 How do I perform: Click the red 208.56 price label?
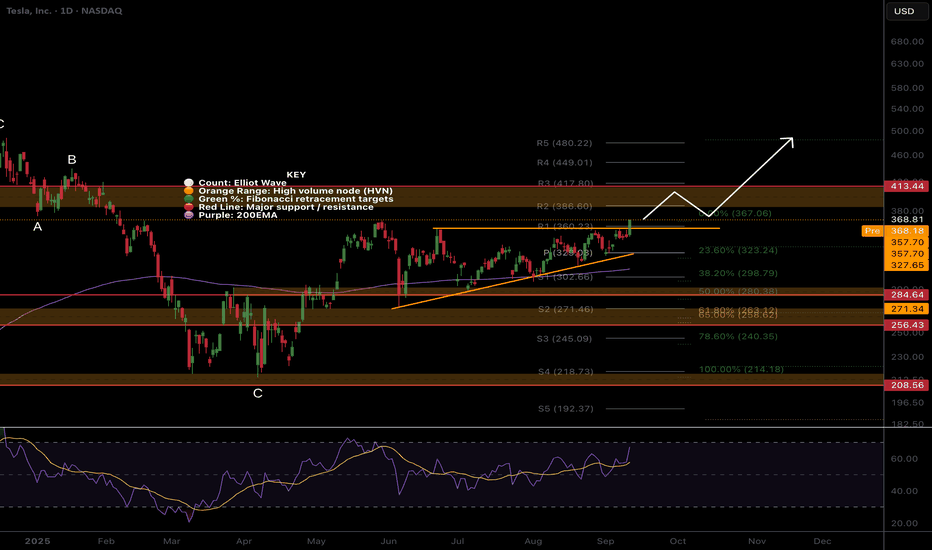point(907,385)
